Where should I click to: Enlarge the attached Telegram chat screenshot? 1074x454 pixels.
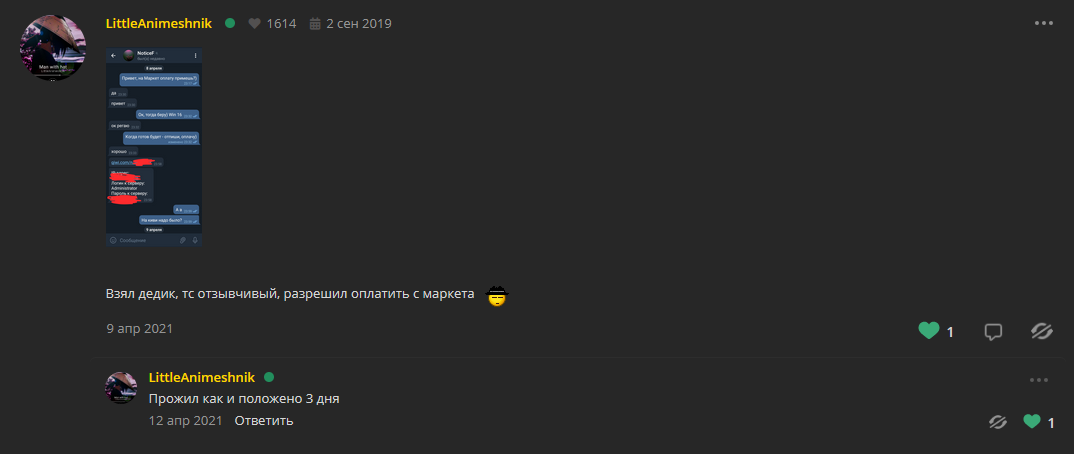click(154, 145)
